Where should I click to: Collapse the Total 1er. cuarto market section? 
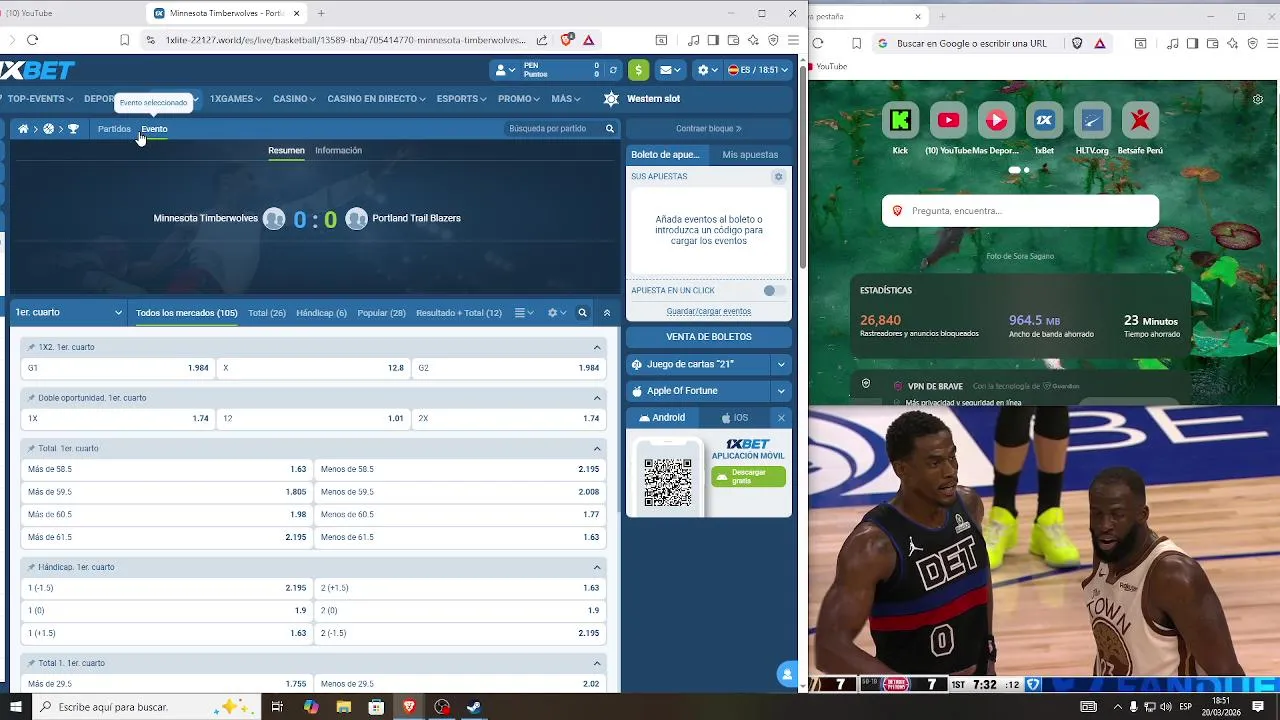597,448
